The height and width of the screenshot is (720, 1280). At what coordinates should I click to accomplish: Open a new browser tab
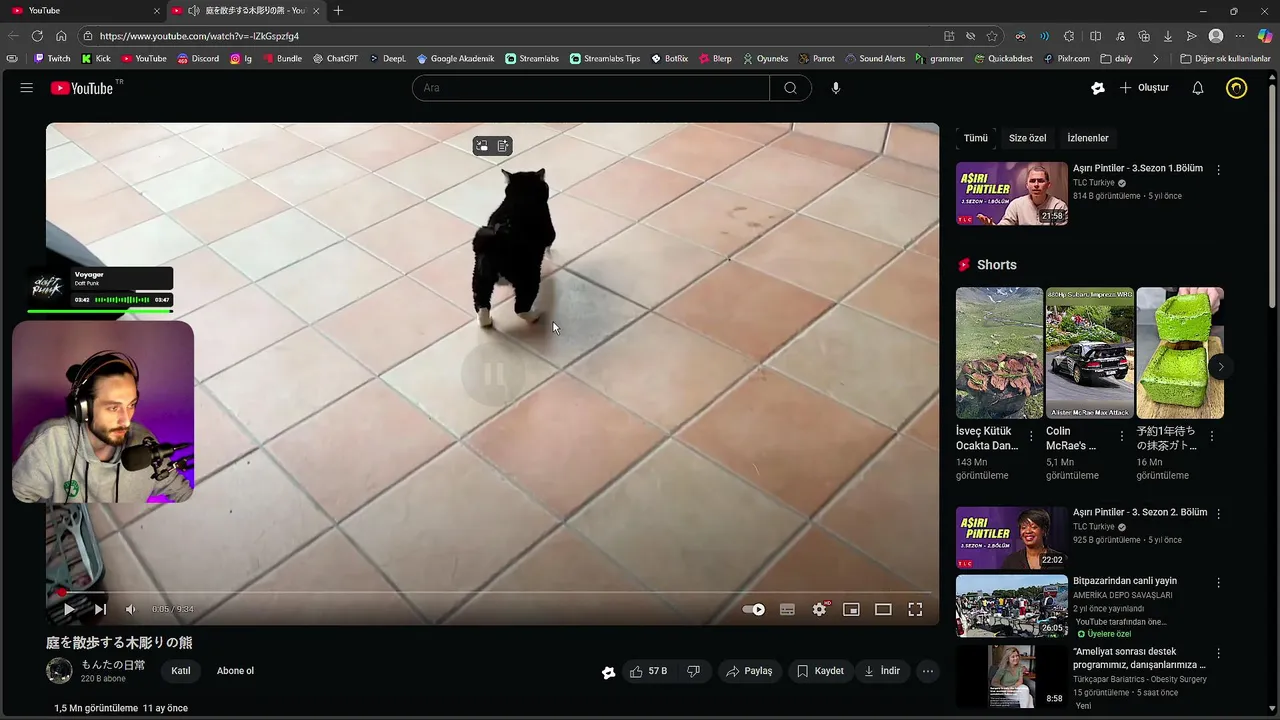pos(338,10)
